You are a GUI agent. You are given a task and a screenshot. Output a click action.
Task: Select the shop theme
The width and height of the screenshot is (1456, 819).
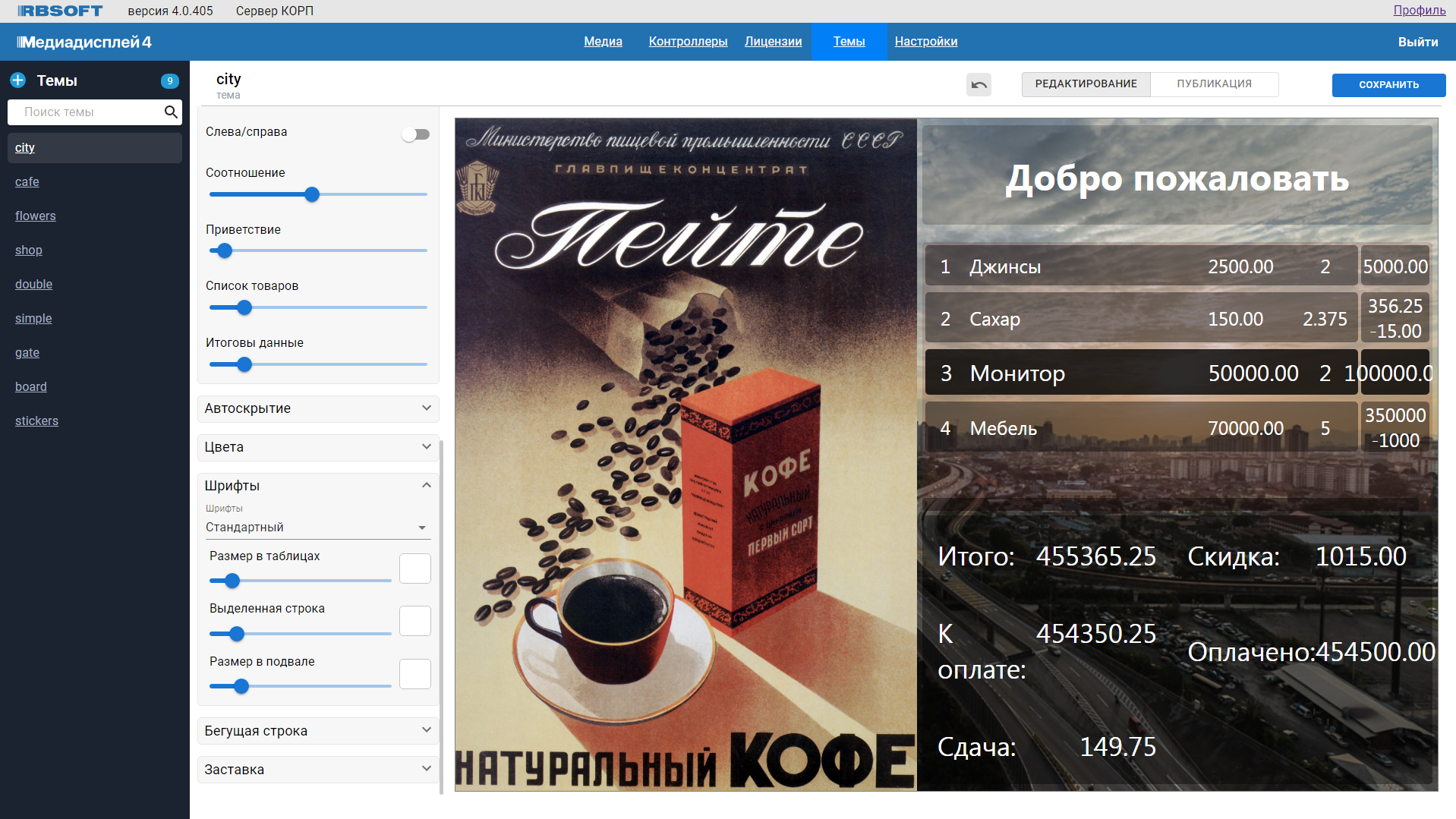[x=28, y=250]
